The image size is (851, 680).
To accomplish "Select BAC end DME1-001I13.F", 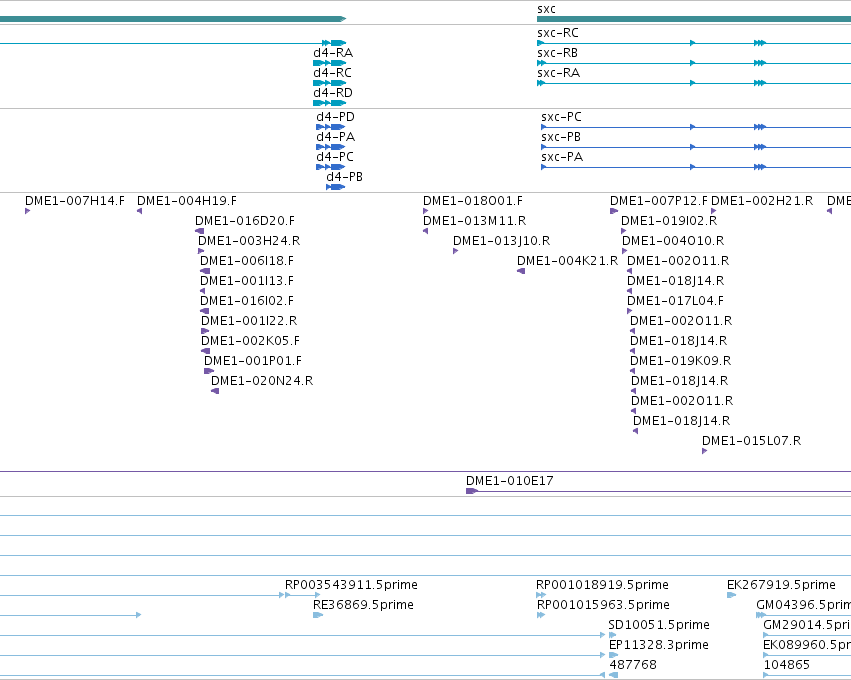I will [x=247, y=281].
